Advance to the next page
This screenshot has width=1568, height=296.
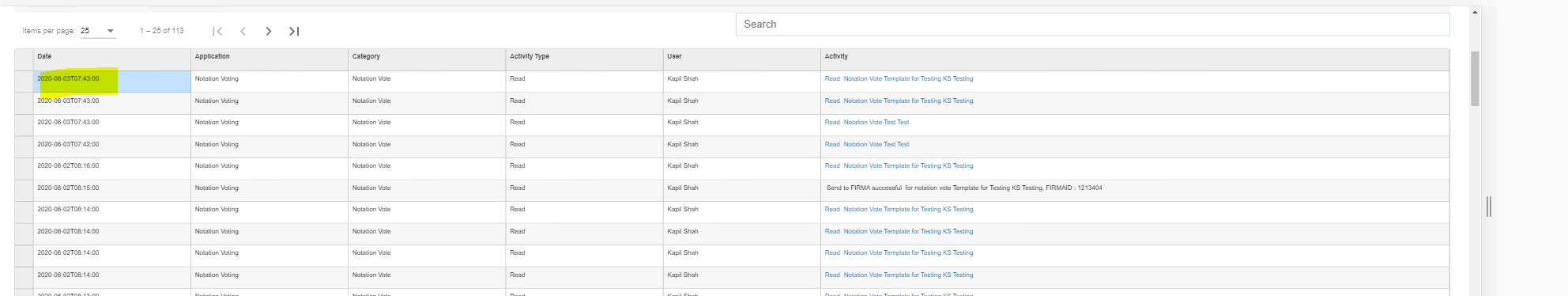pyautogui.click(x=269, y=31)
